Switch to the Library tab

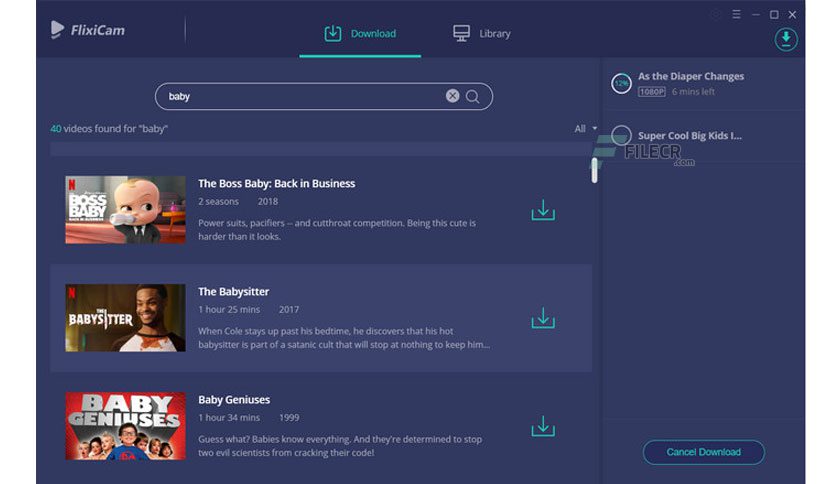coord(482,33)
